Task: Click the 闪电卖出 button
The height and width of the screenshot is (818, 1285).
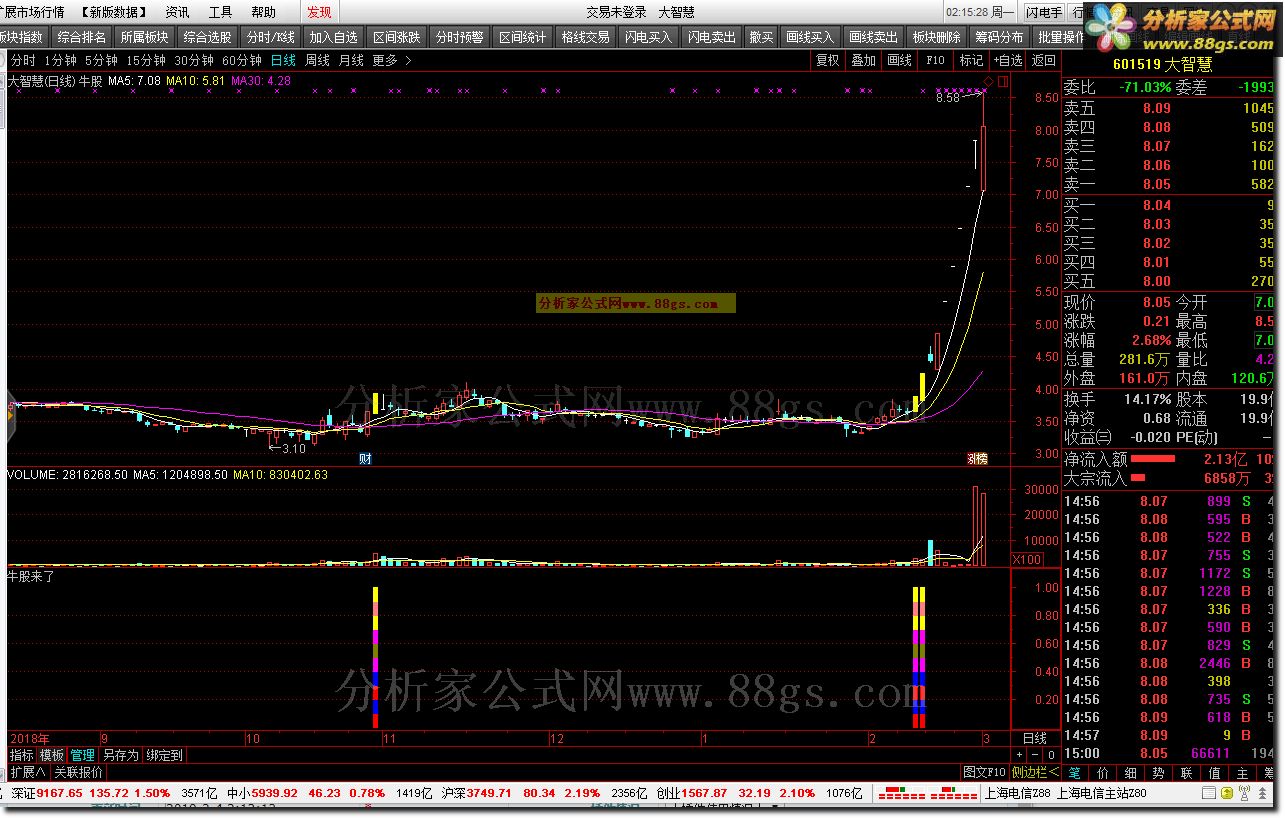Action: click(711, 37)
